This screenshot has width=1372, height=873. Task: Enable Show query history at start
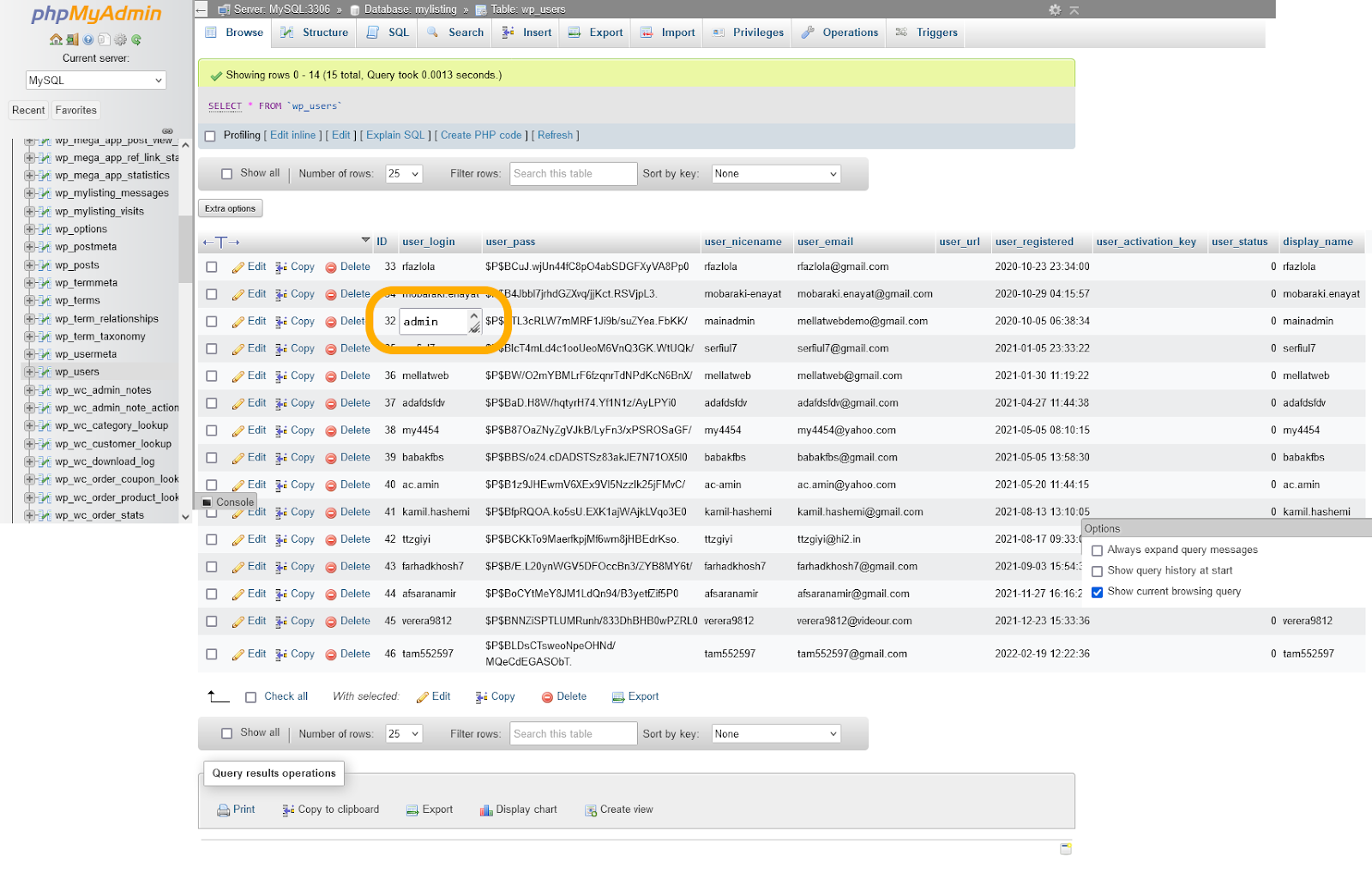pyautogui.click(x=1097, y=571)
